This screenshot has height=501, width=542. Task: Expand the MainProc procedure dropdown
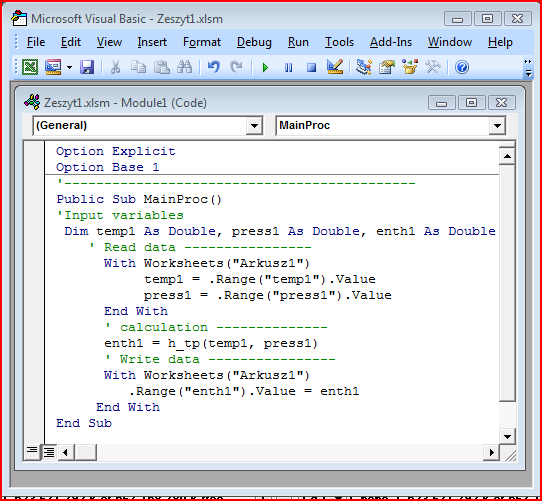coord(497,126)
